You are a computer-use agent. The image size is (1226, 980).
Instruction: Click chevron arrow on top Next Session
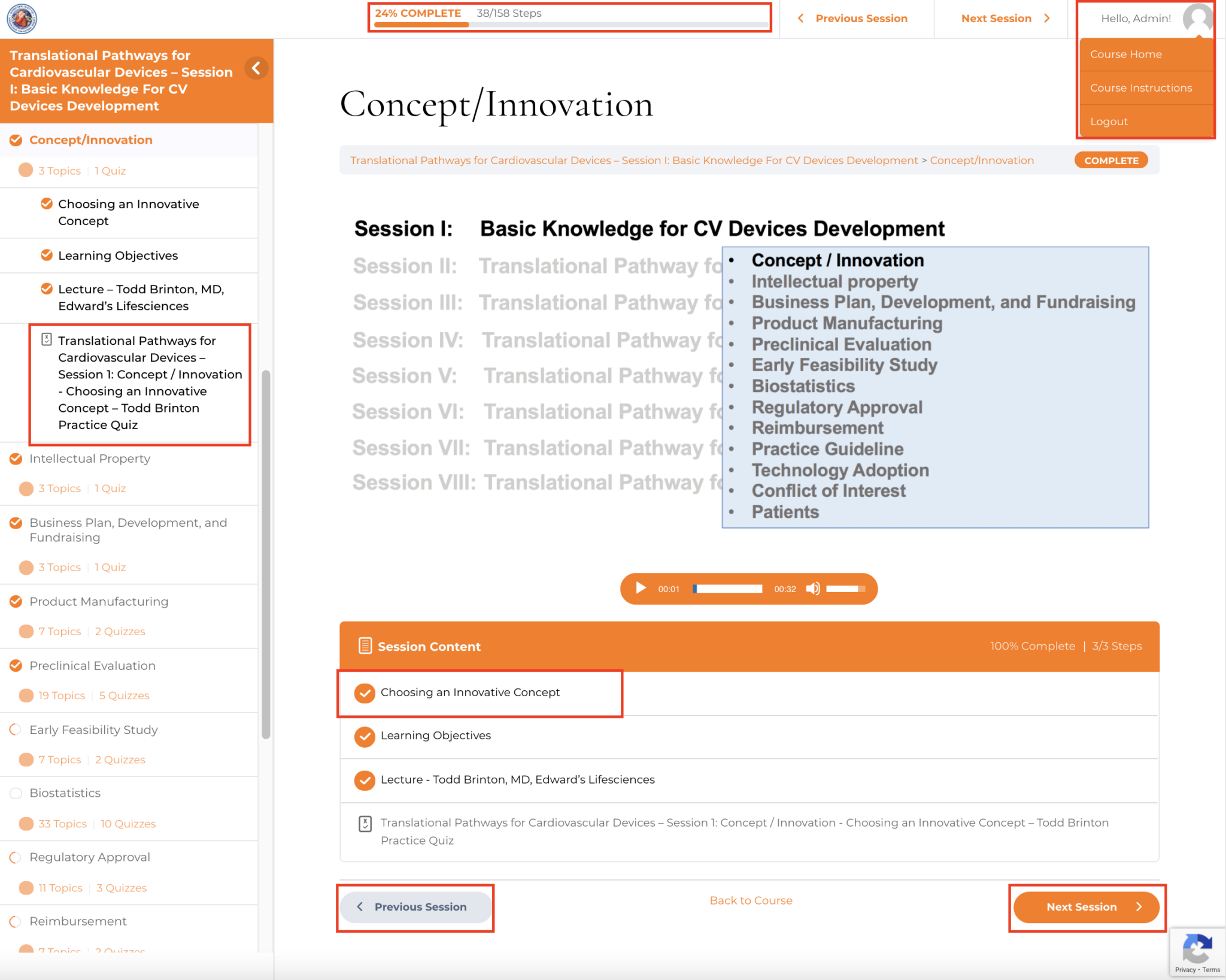click(1046, 19)
